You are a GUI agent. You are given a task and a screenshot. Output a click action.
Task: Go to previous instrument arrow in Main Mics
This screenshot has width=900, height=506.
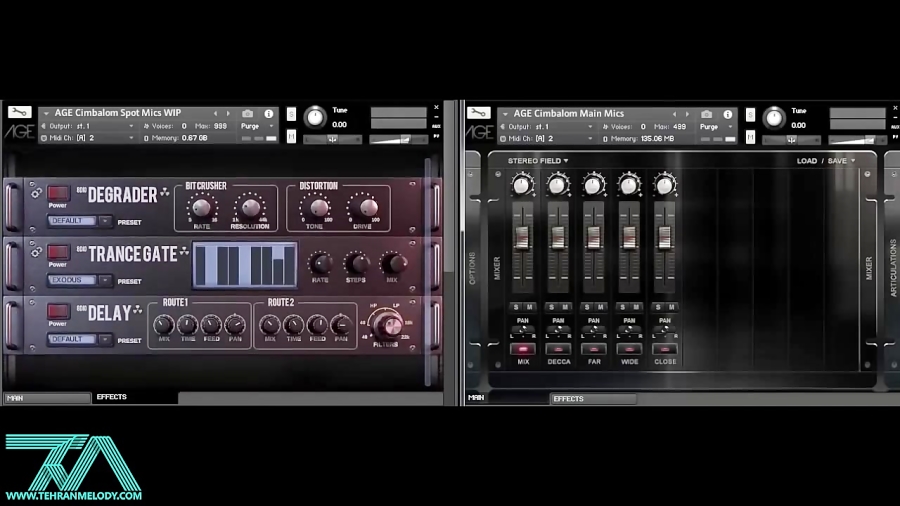(x=674, y=114)
